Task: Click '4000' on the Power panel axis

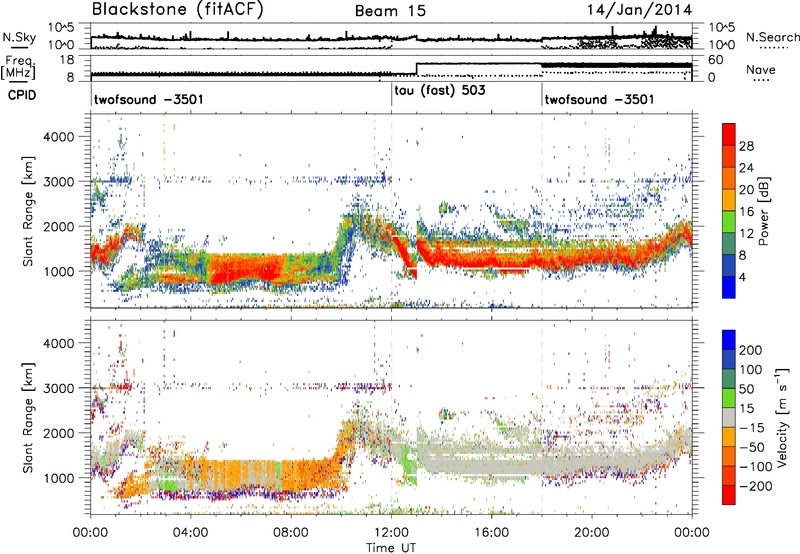Action: 59,137
